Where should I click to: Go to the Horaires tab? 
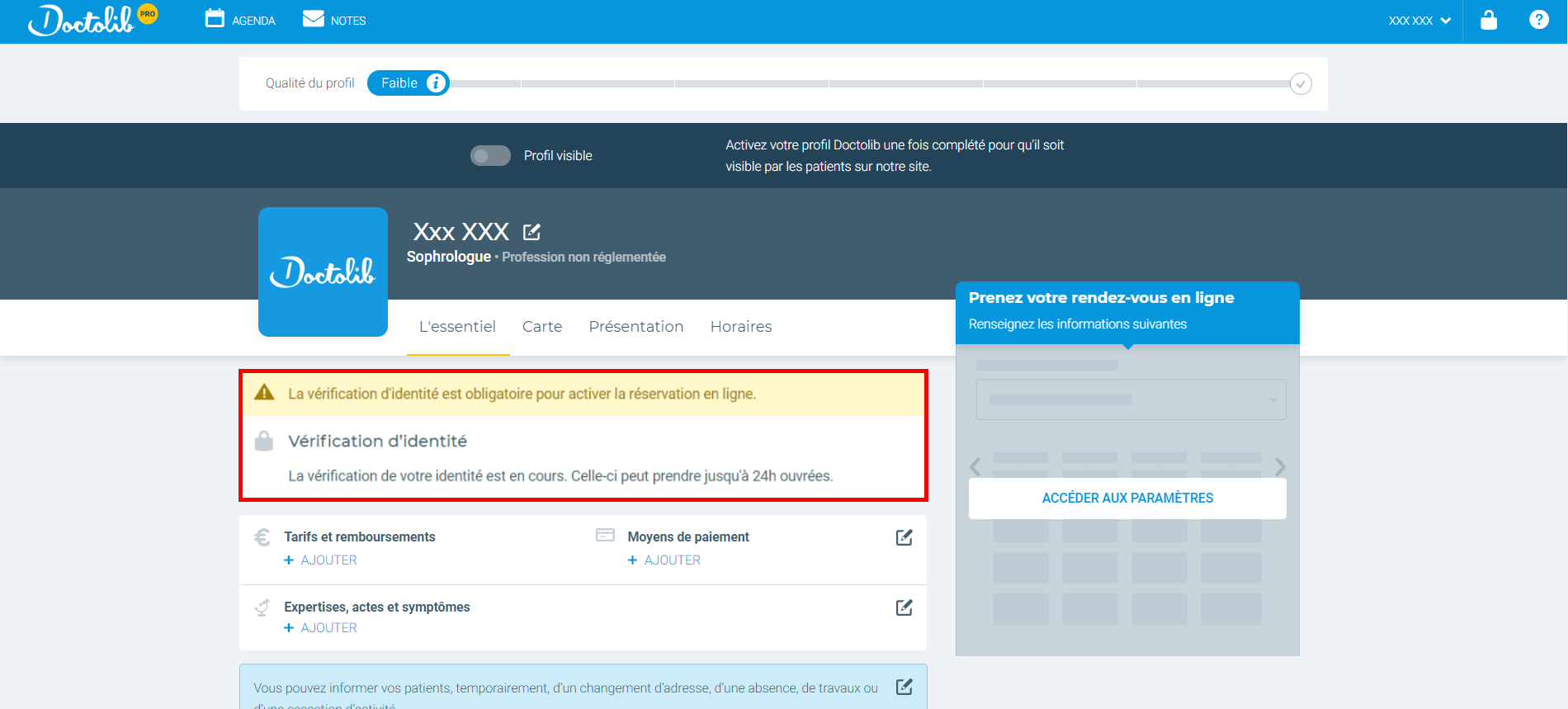(741, 327)
